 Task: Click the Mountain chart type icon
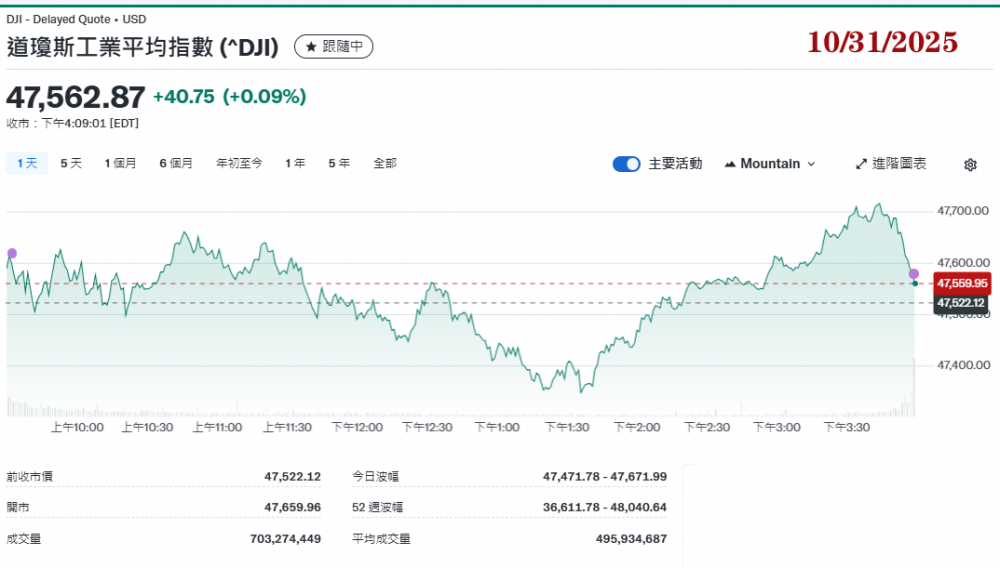click(x=730, y=164)
